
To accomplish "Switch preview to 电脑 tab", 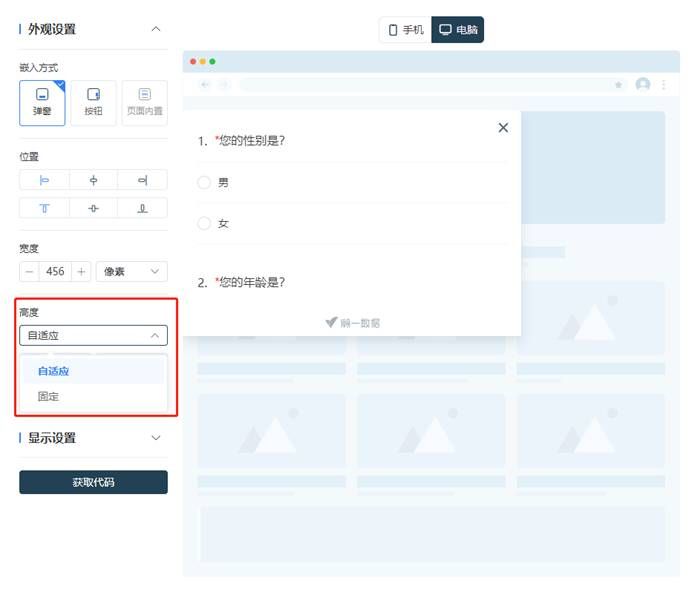I will pos(458,30).
